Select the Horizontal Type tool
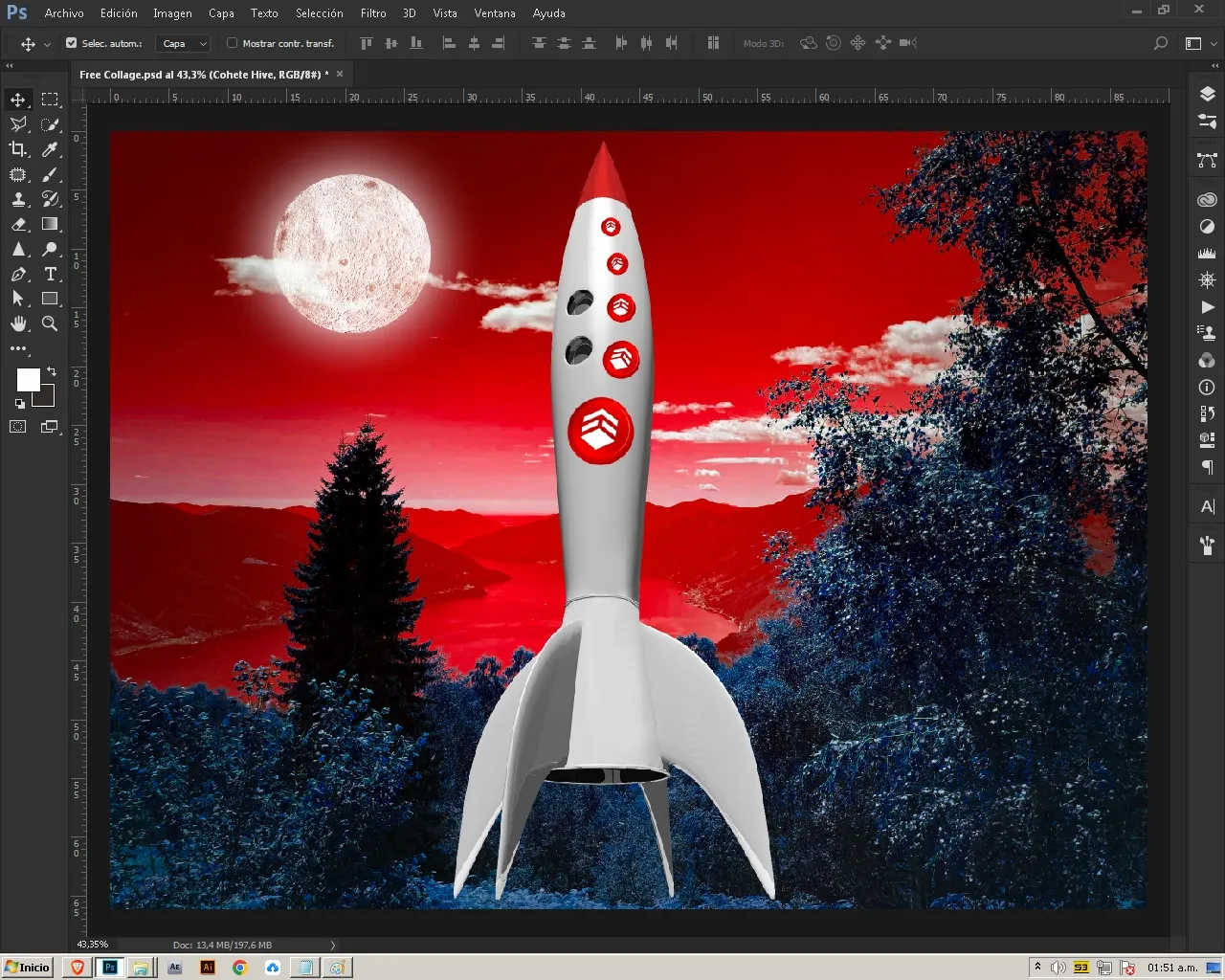The image size is (1225, 980). [51, 274]
